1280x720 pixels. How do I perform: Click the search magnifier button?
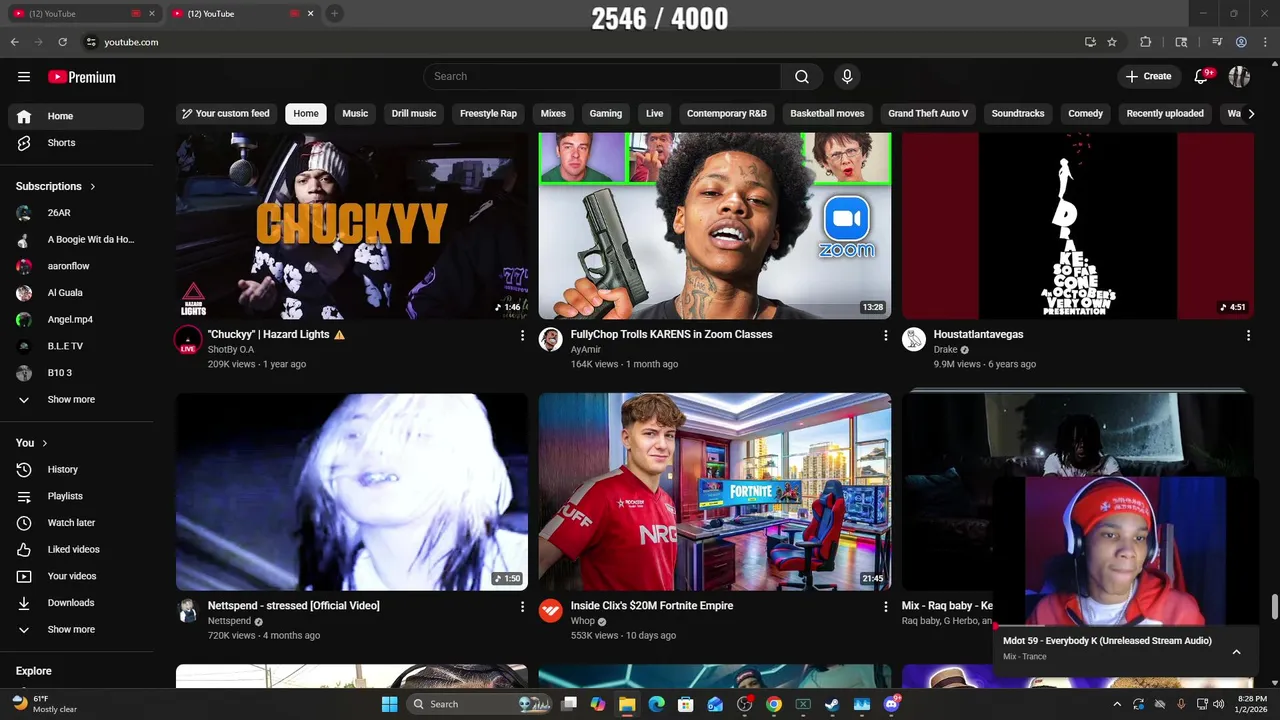[802, 77]
